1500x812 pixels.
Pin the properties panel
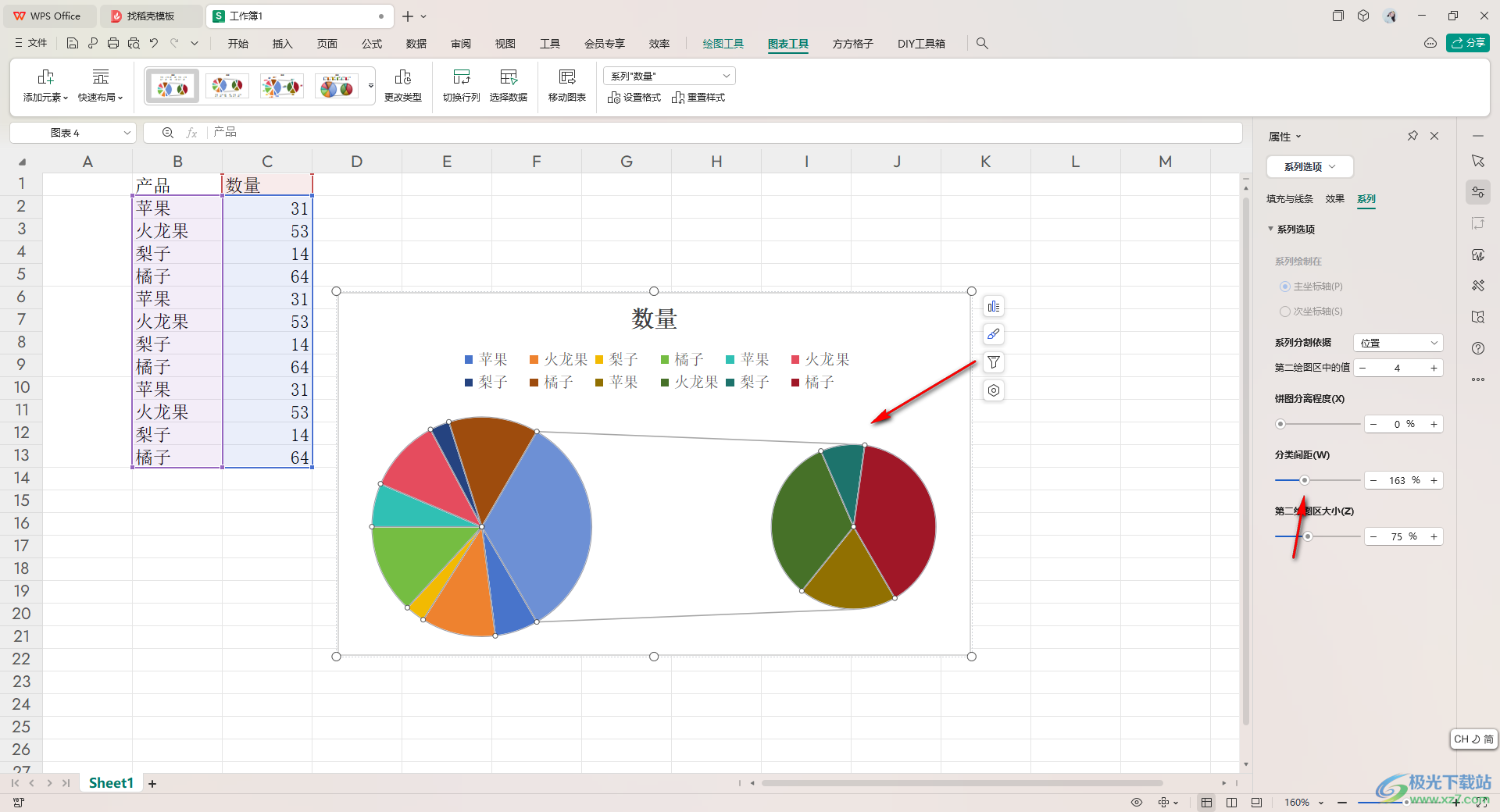1412,136
